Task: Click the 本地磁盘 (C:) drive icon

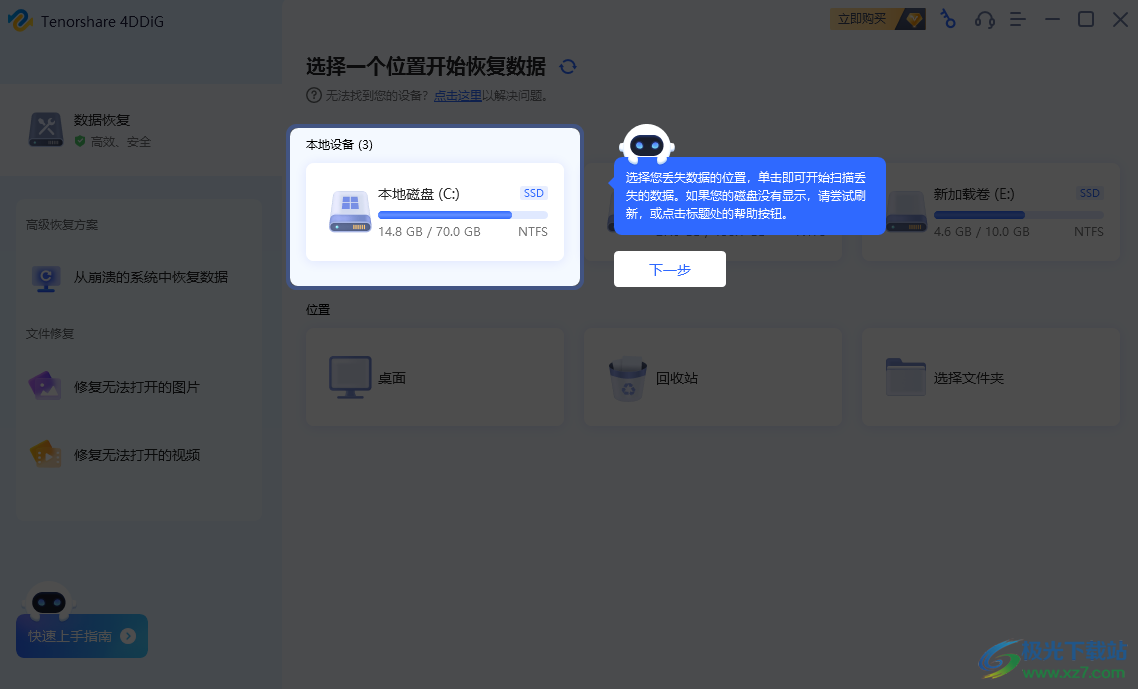Action: tap(350, 212)
